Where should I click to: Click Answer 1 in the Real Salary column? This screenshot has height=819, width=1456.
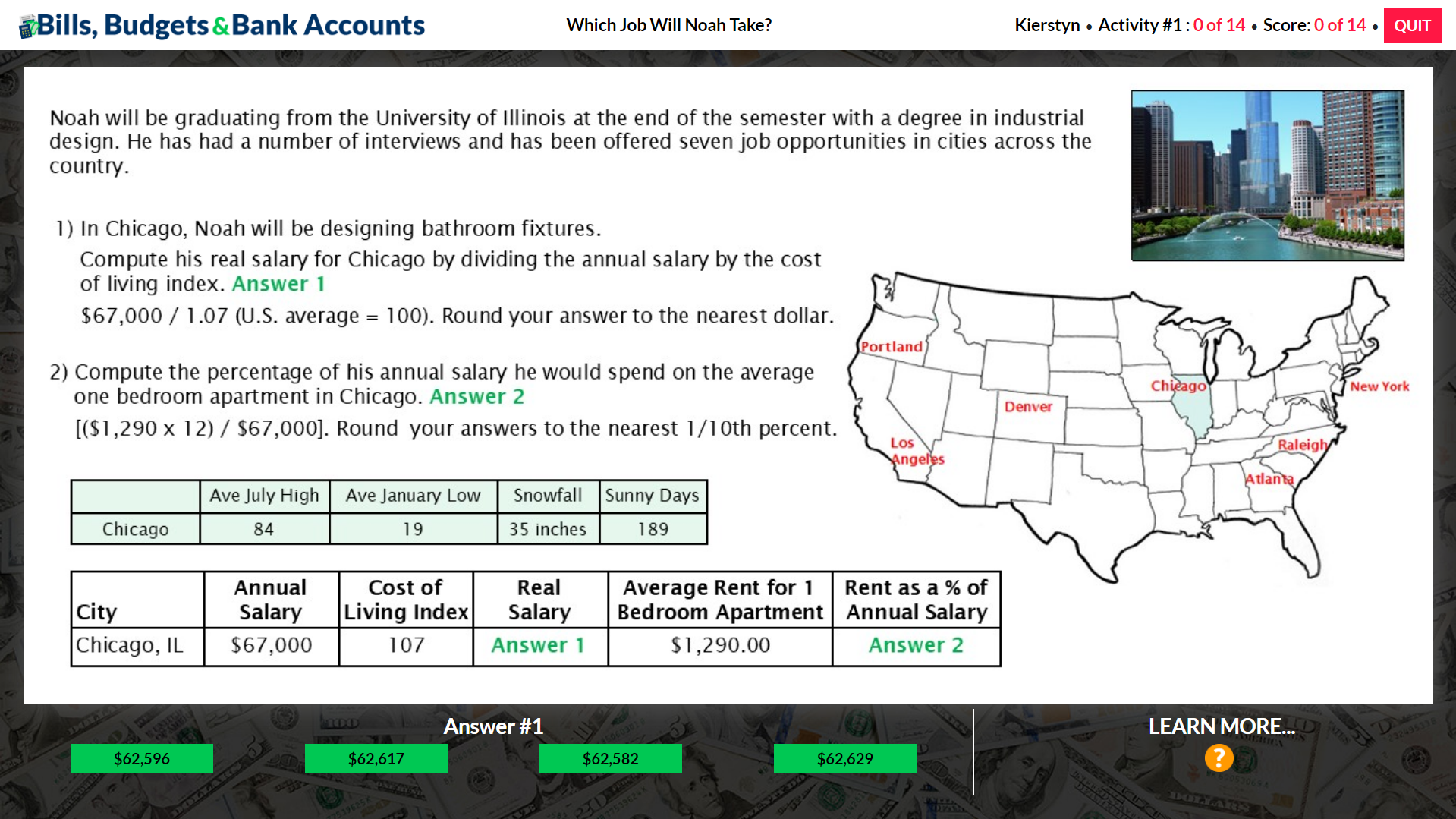coord(539,645)
